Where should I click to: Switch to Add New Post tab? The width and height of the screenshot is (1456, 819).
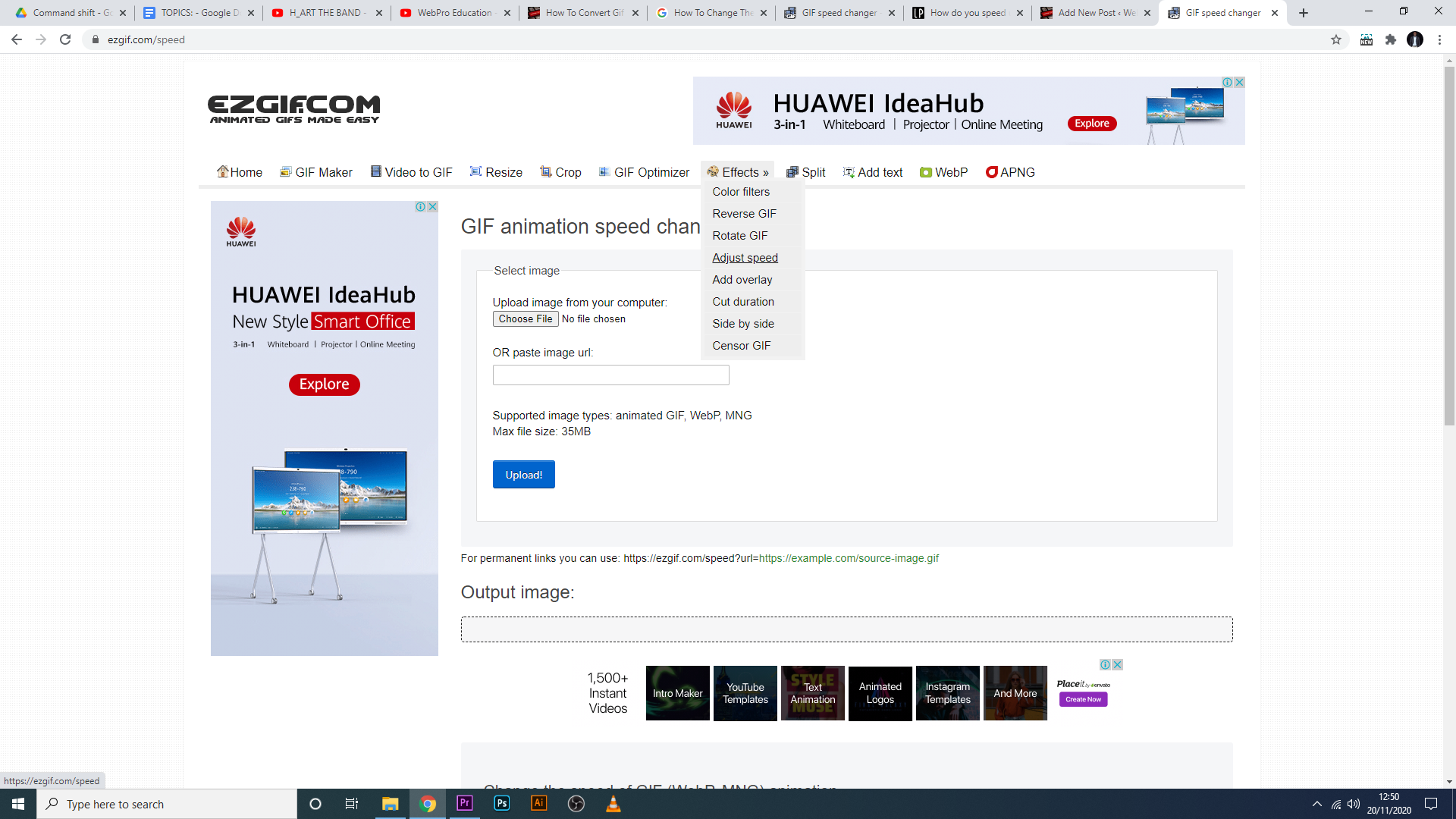click(x=1095, y=13)
